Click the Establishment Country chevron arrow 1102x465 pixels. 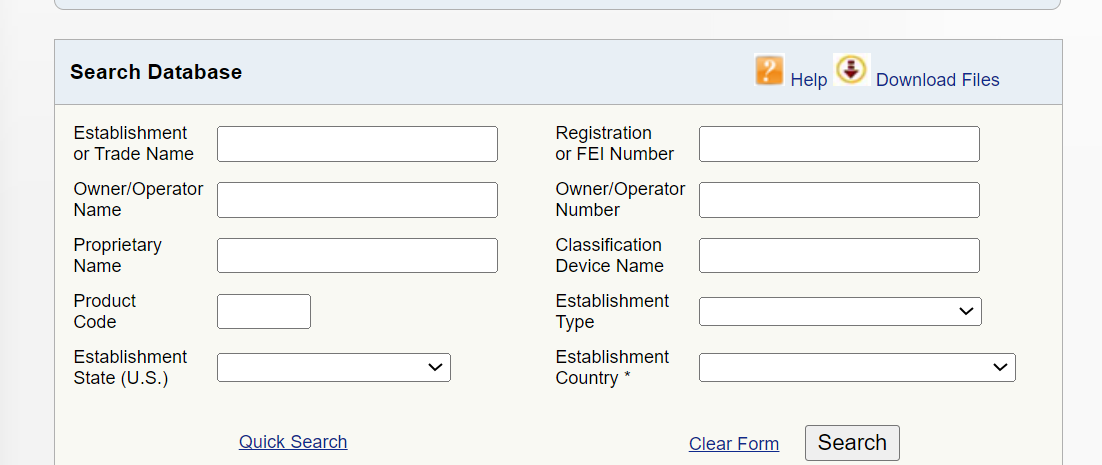[1000, 367]
